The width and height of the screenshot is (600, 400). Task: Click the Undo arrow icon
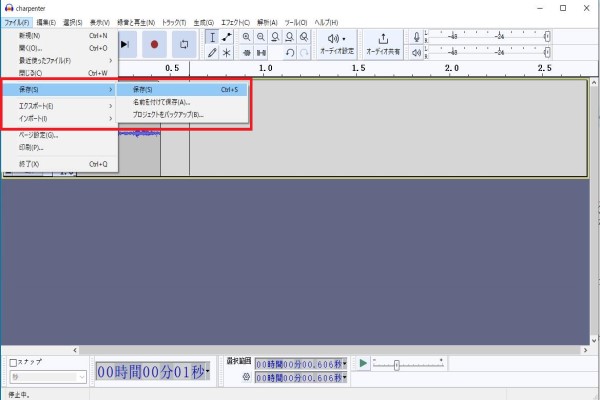[289, 53]
